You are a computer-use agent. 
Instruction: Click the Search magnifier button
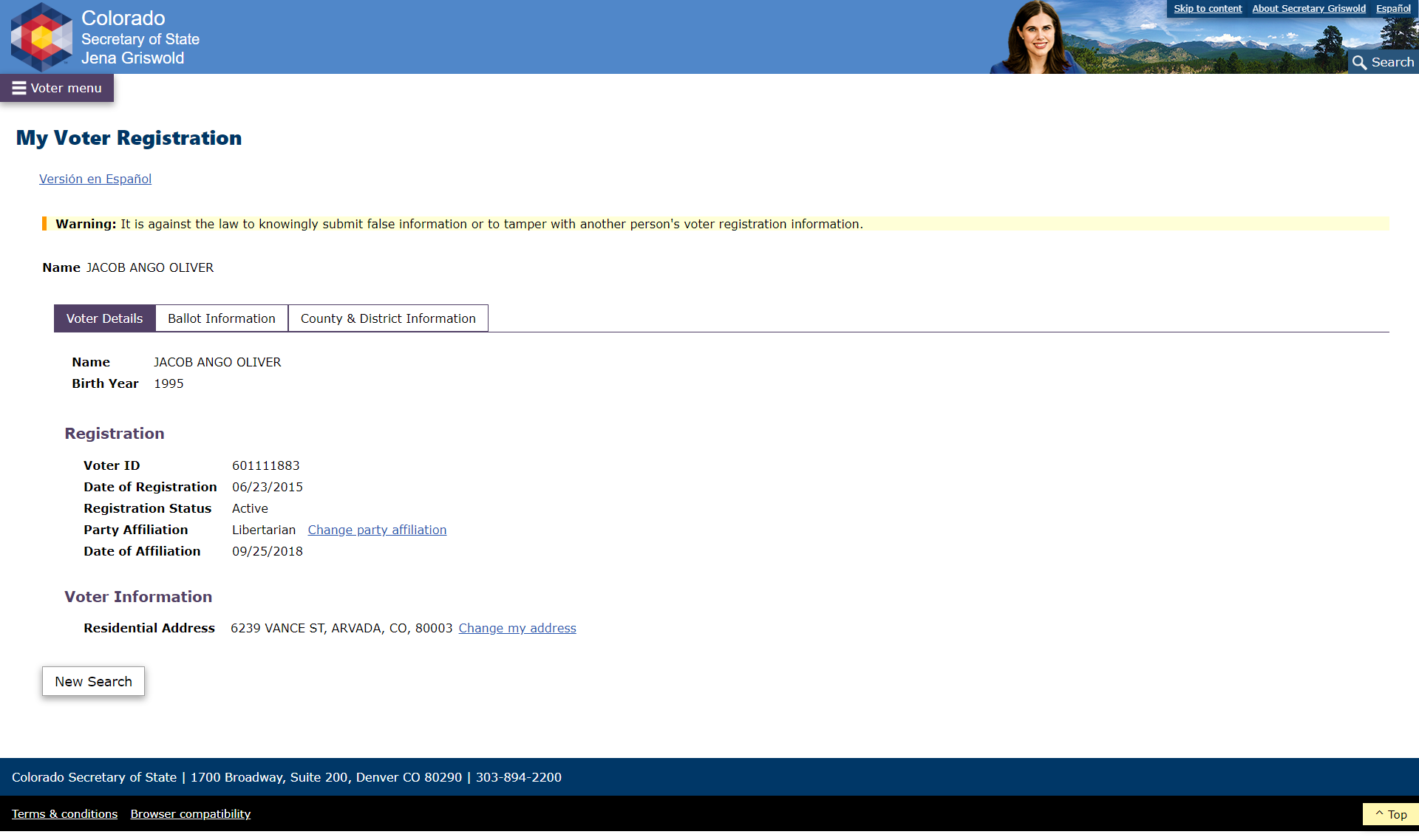coord(1384,62)
